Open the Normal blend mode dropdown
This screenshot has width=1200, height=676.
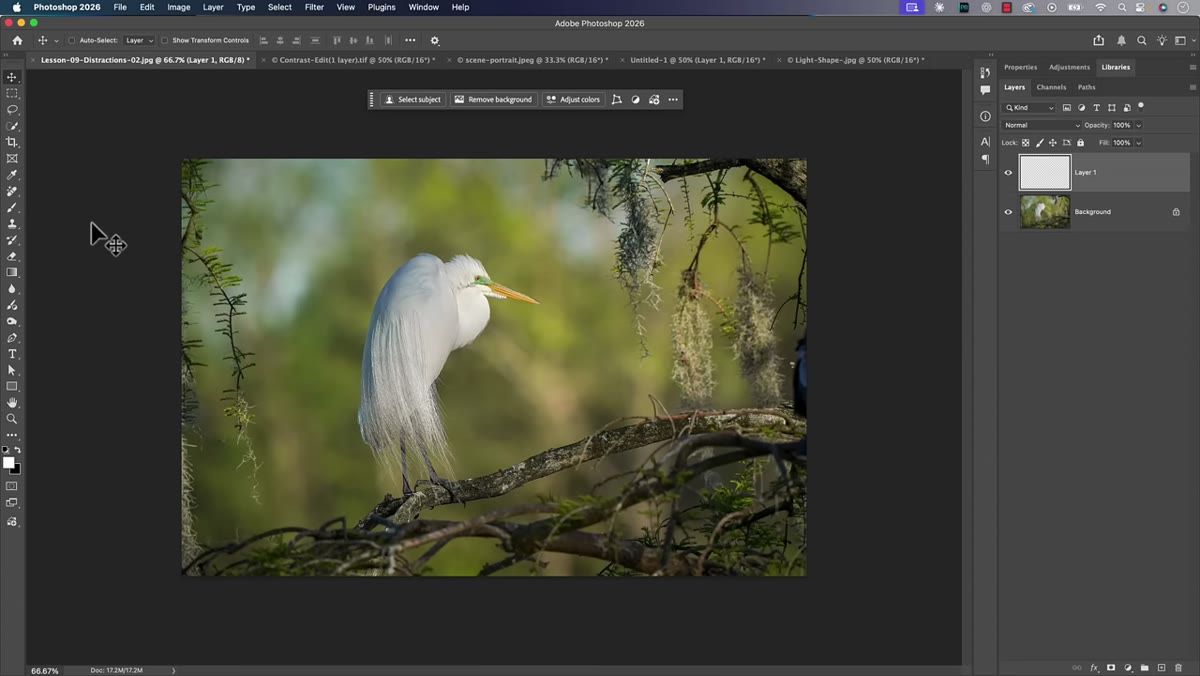pyautogui.click(x=1041, y=125)
